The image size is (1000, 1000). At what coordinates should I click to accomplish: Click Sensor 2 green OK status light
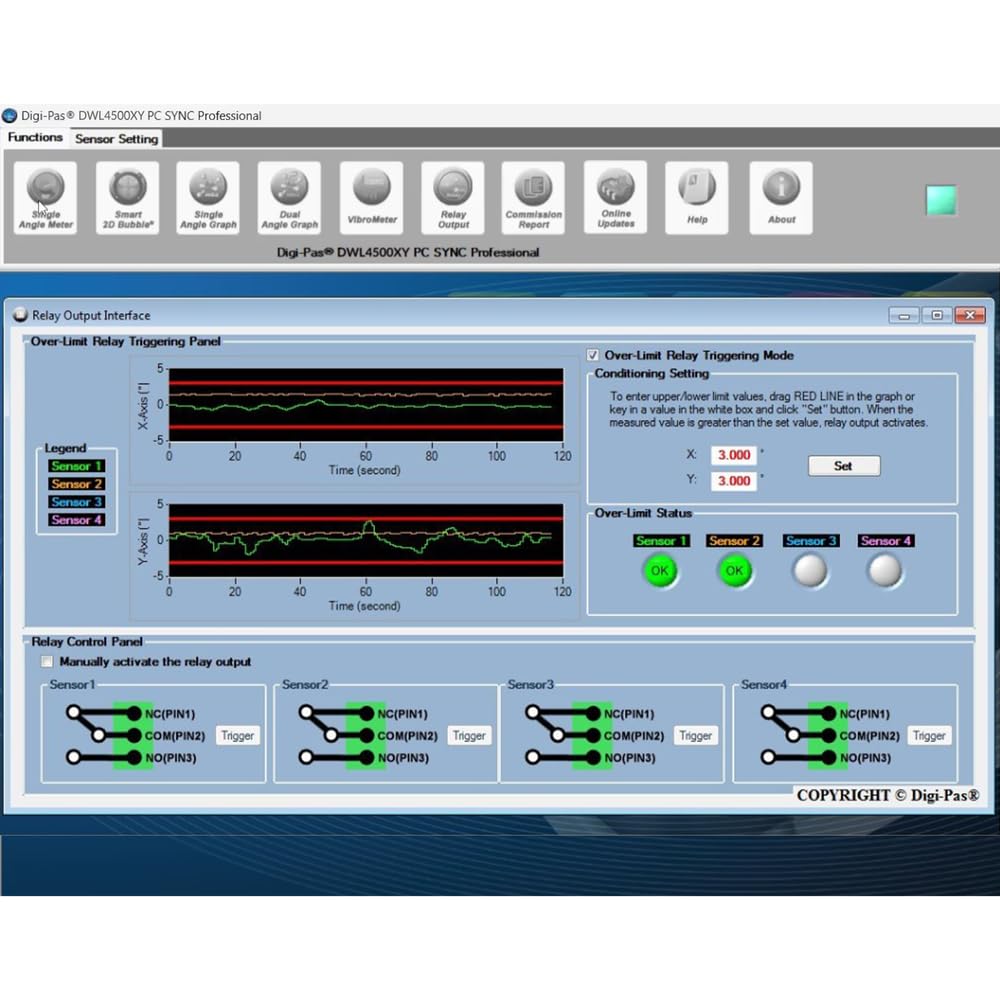click(x=734, y=571)
